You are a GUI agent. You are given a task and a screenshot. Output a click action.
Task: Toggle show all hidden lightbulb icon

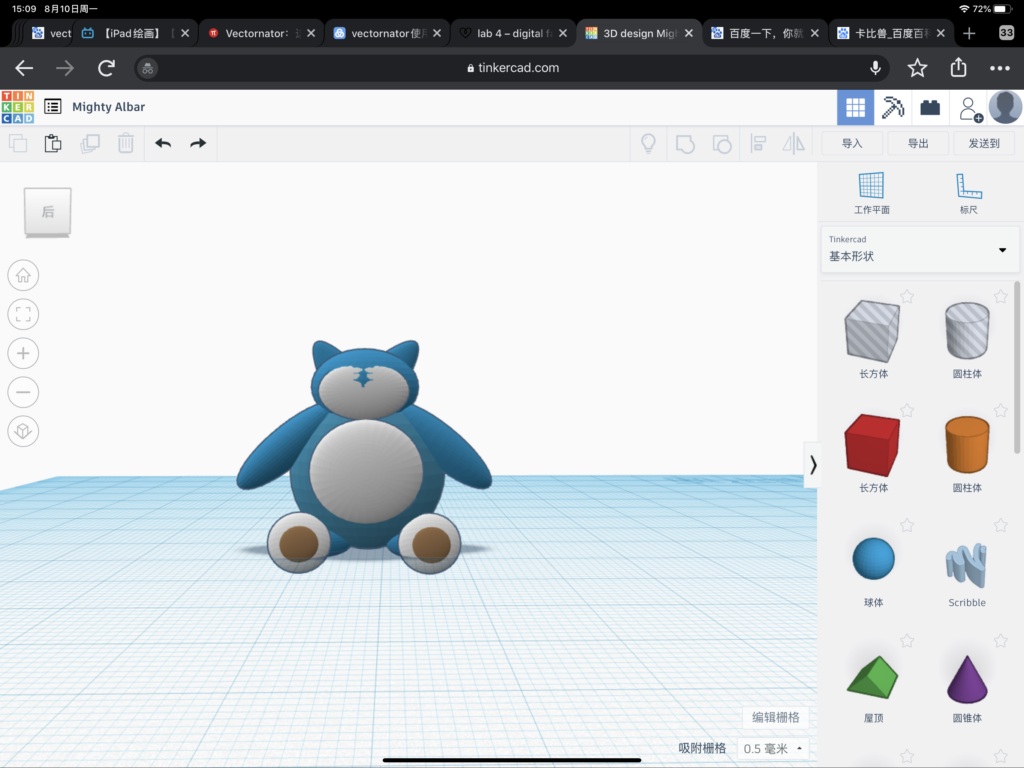(x=648, y=144)
